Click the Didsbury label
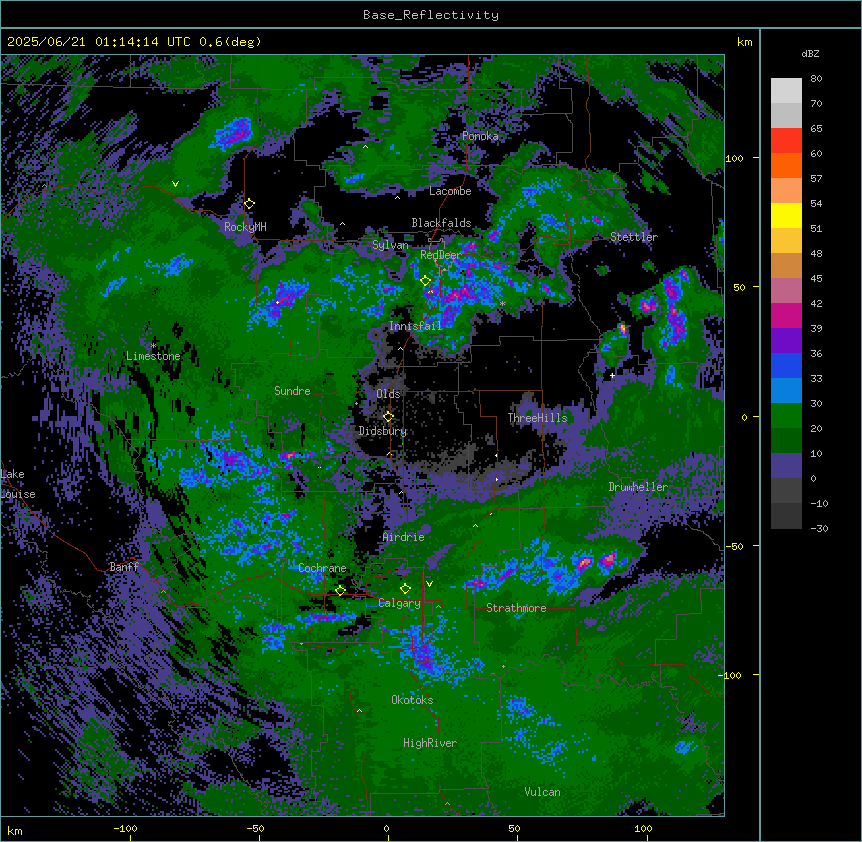 [383, 431]
